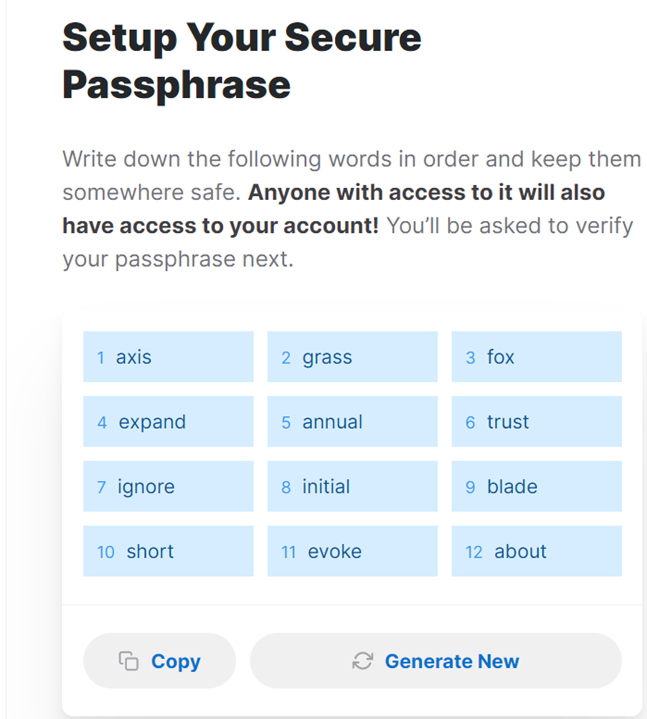Click the refresh arrows icon
The width and height of the screenshot is (647, 719).
[362, 661]
